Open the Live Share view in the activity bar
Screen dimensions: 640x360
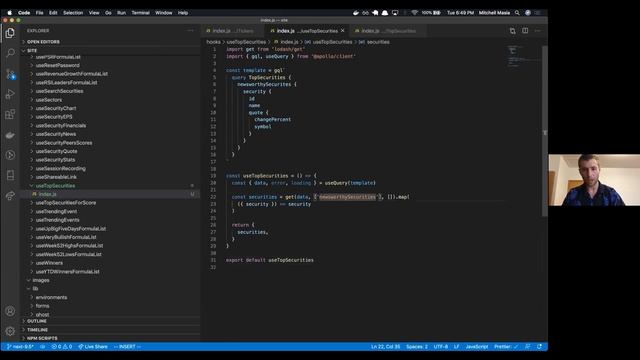point(10,196)
